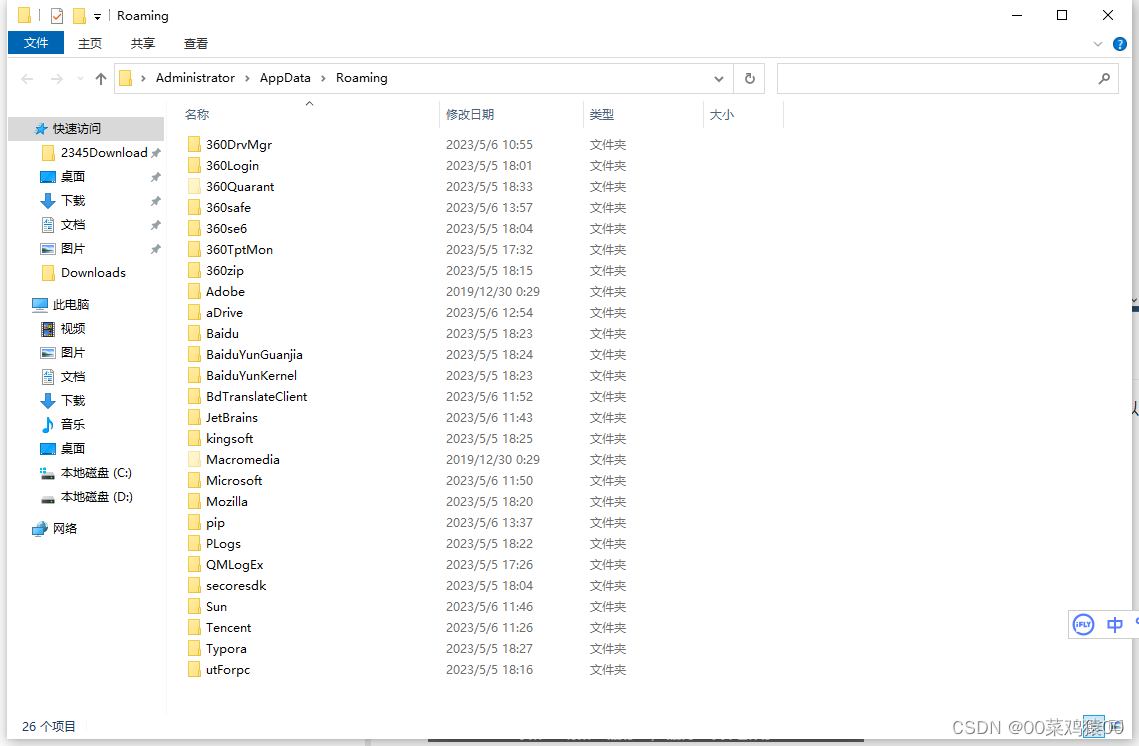Select the aDrive folder name
This screenshot has width=1139, height=746.
[224, 312]
